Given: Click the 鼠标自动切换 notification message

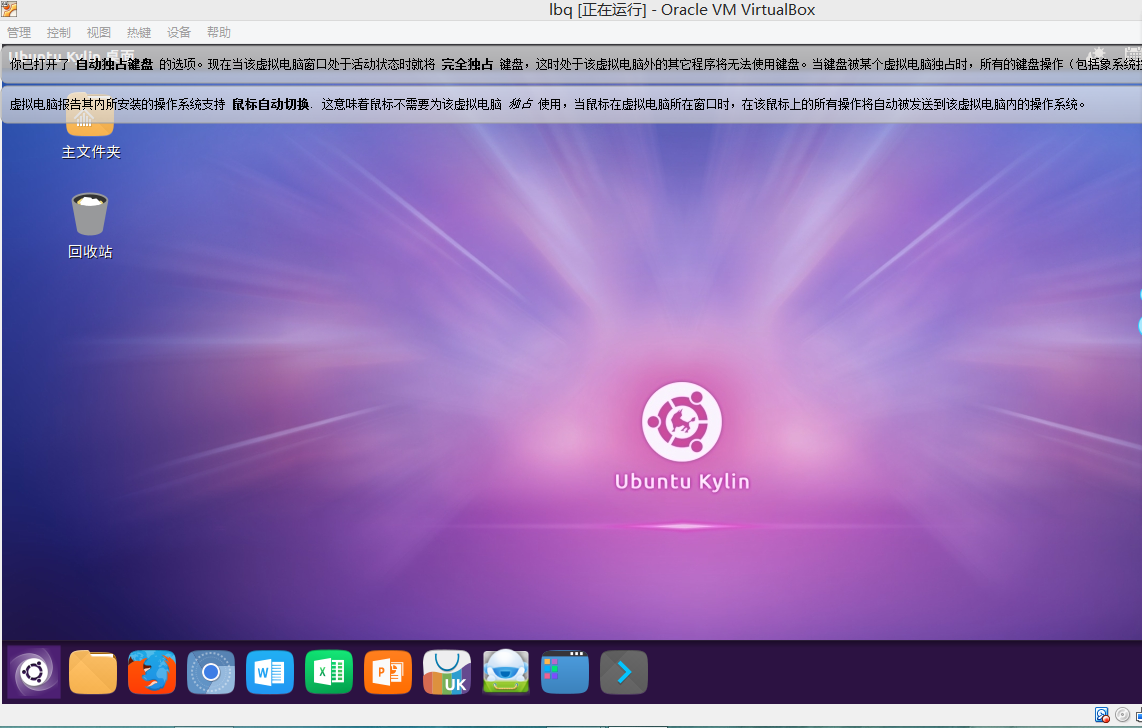Looking at the screenshot, I should point(571,104).
